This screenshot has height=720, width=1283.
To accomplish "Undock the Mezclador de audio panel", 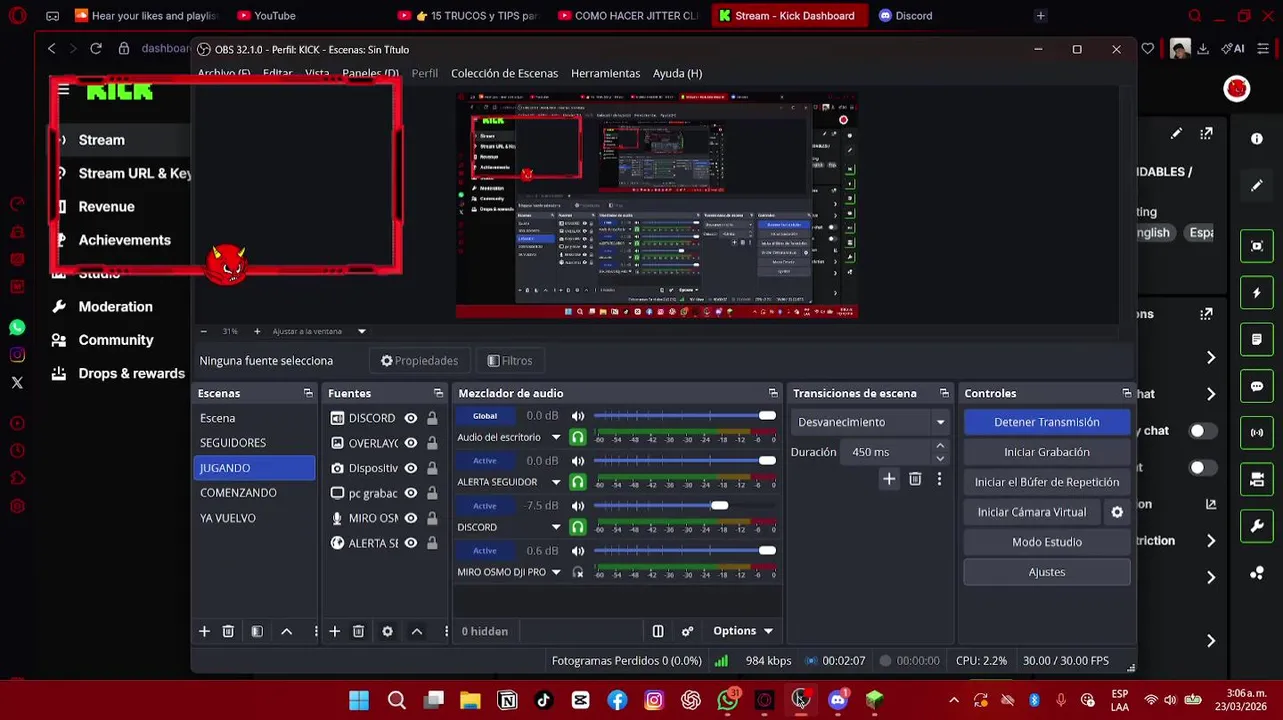I will (x=773, y=393).
